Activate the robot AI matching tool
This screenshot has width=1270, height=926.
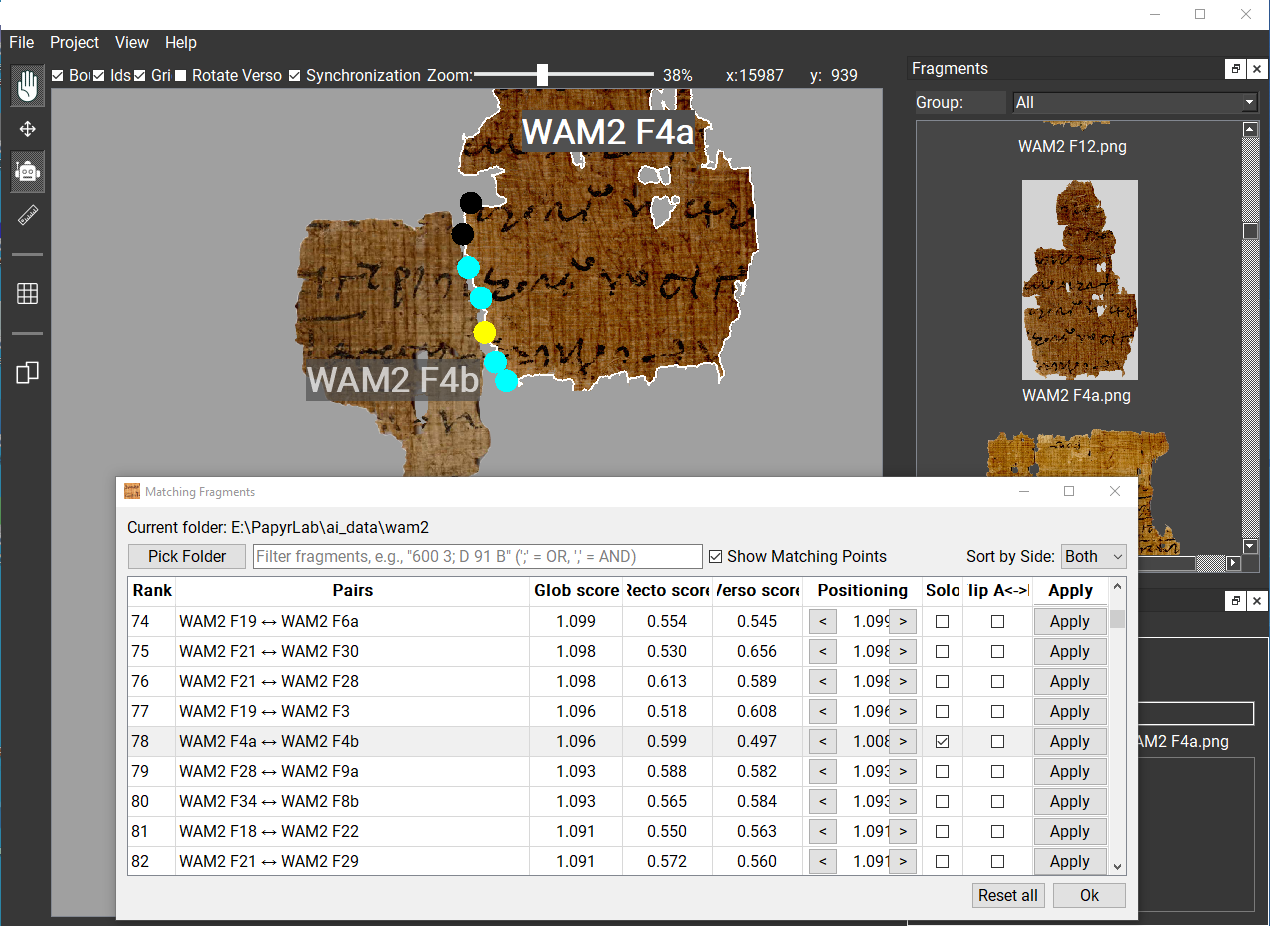click(27, 171)
